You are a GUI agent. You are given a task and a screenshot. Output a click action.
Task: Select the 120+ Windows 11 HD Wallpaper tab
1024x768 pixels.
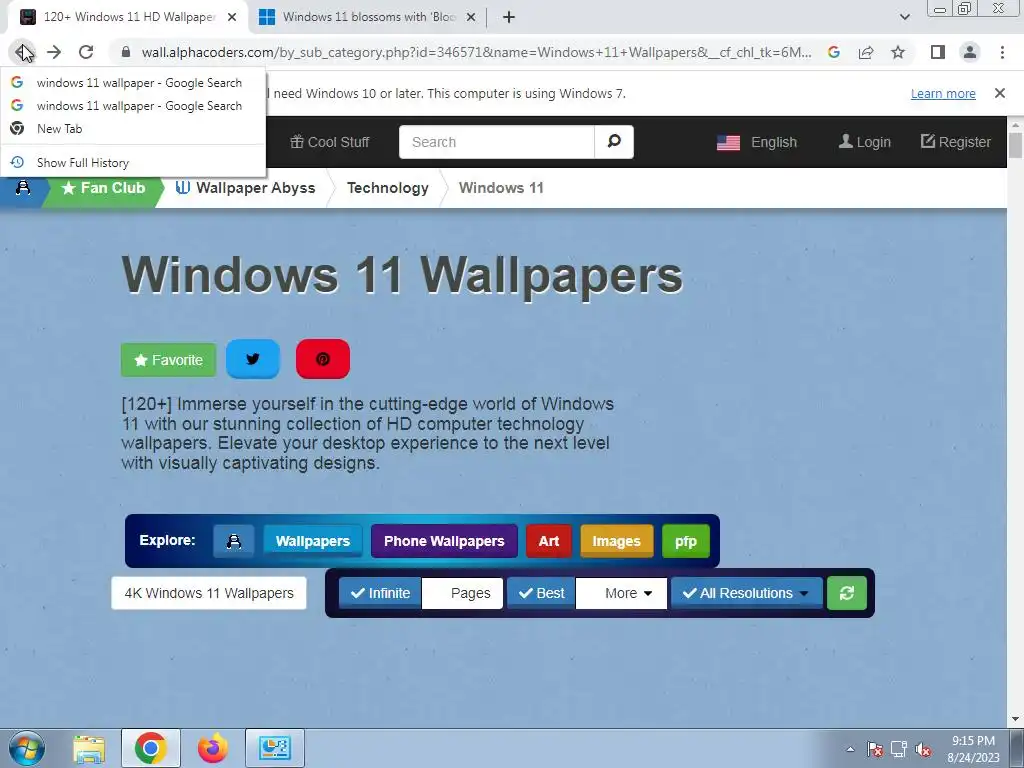128,18
